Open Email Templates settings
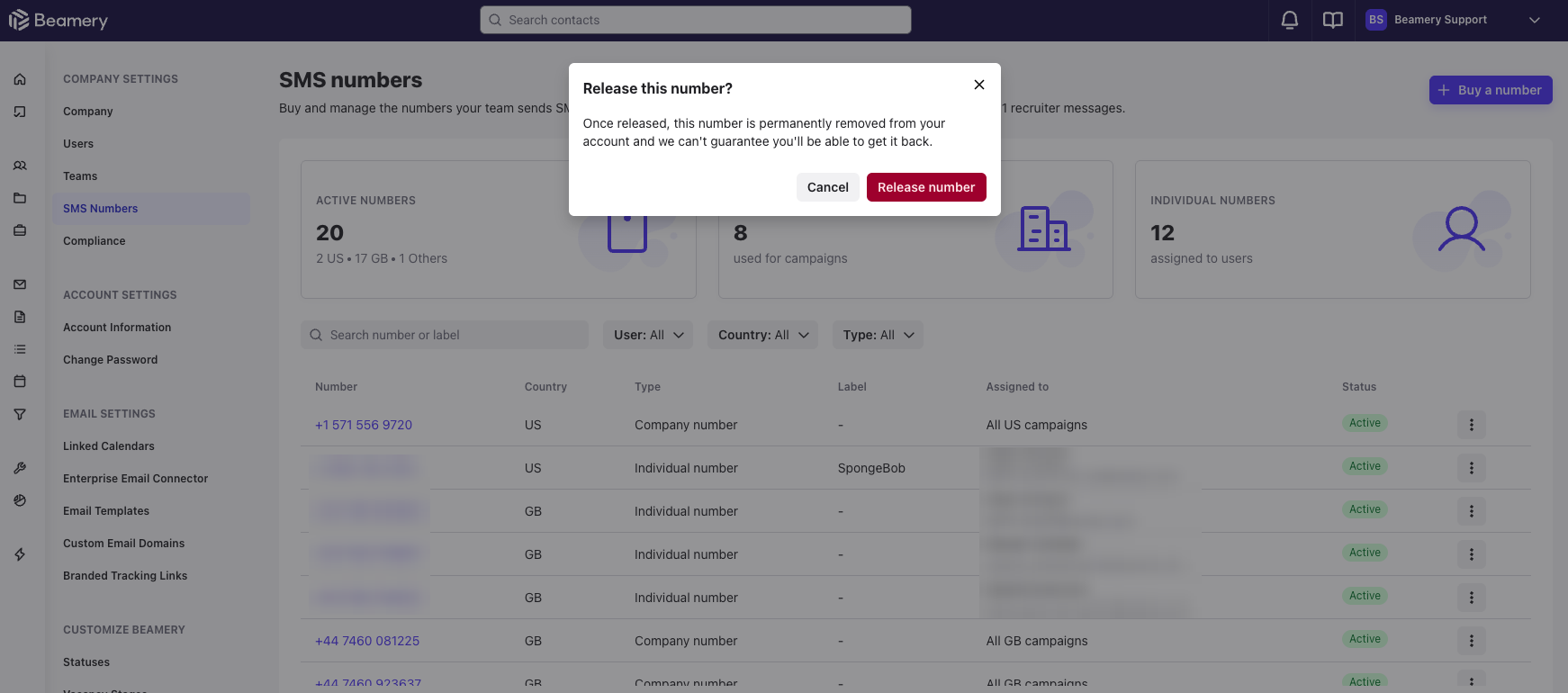This screenshot has width=1568, height=693. click(106, 511)
